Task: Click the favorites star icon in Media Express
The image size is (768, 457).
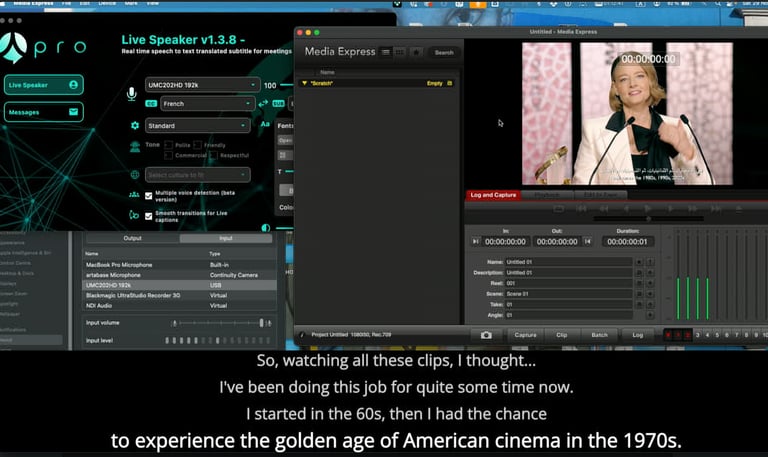Action: (416, 52)
